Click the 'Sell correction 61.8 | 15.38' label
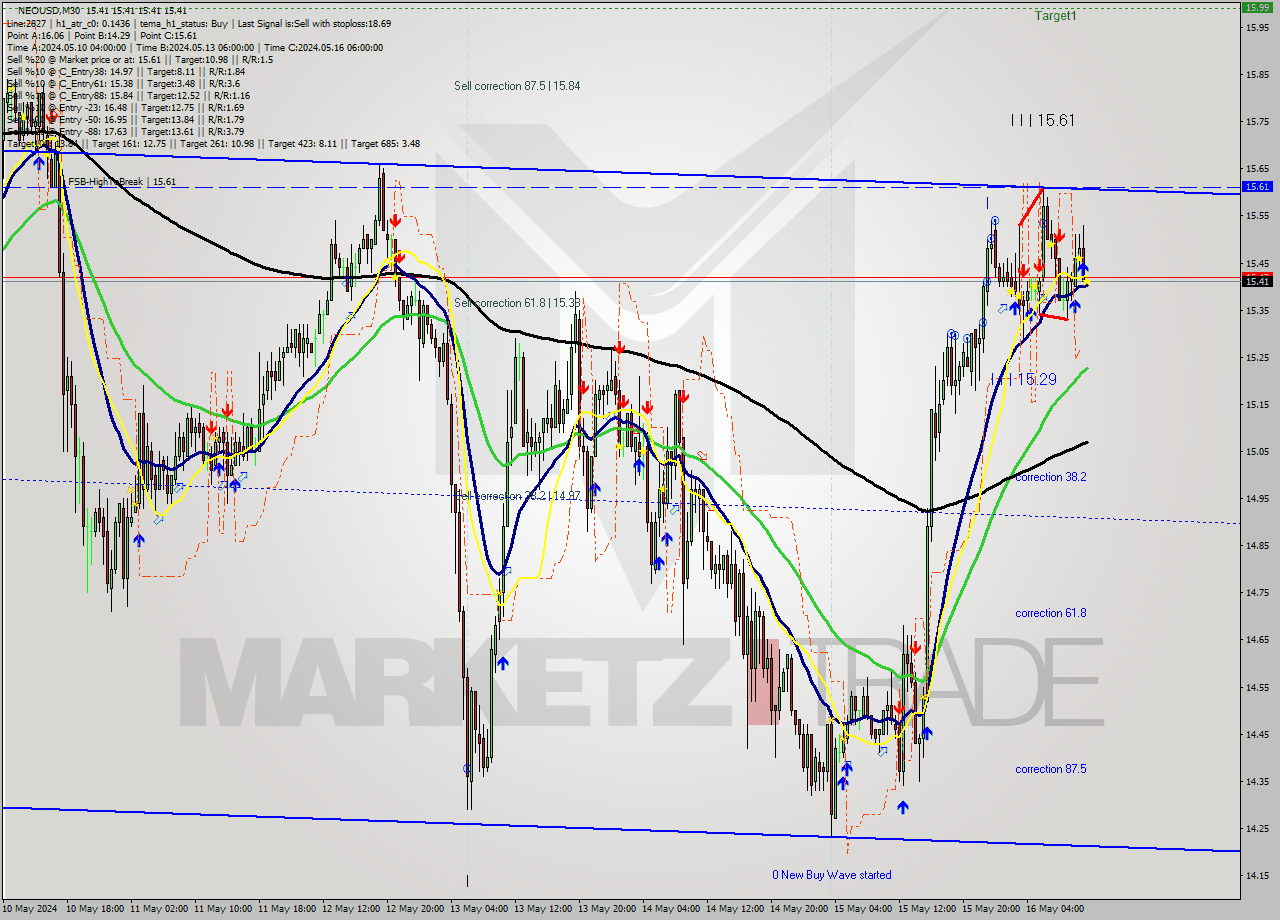 [518, 302]
